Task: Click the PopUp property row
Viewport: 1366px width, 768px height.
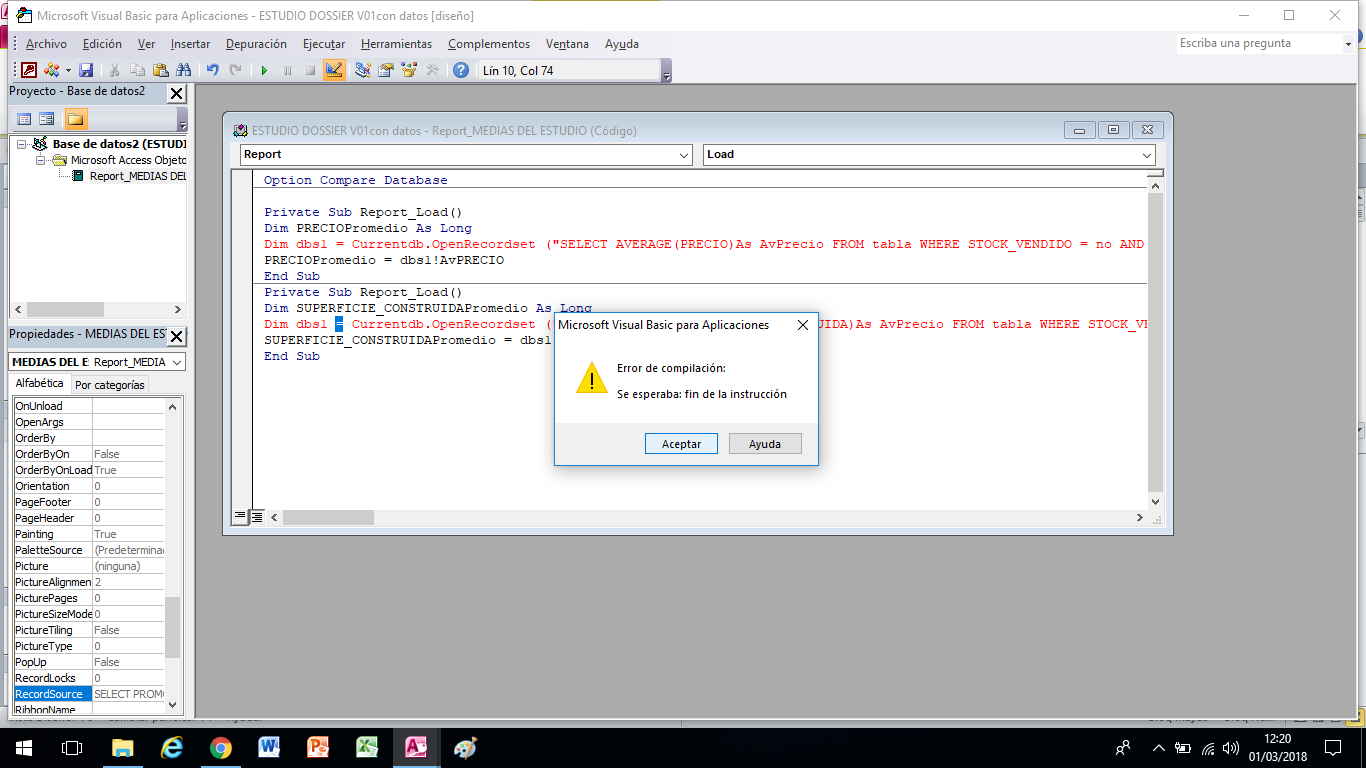Action: [89, 662]
